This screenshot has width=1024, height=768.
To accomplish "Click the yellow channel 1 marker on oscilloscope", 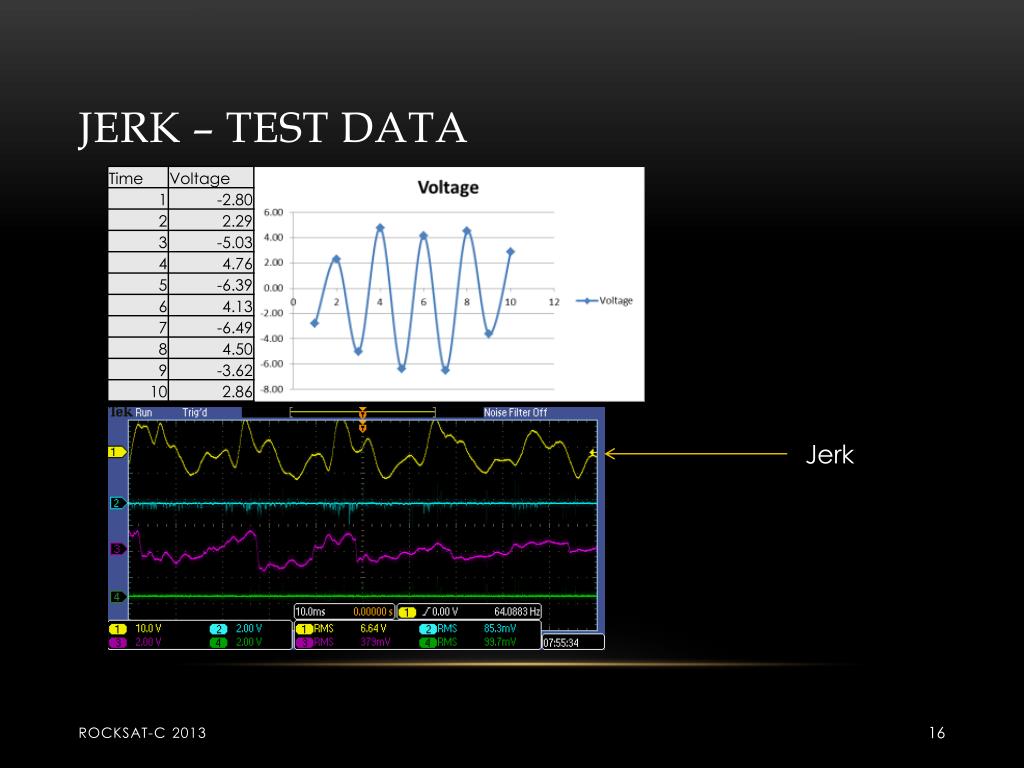I will pyautogui.click(x=118, y=452).
